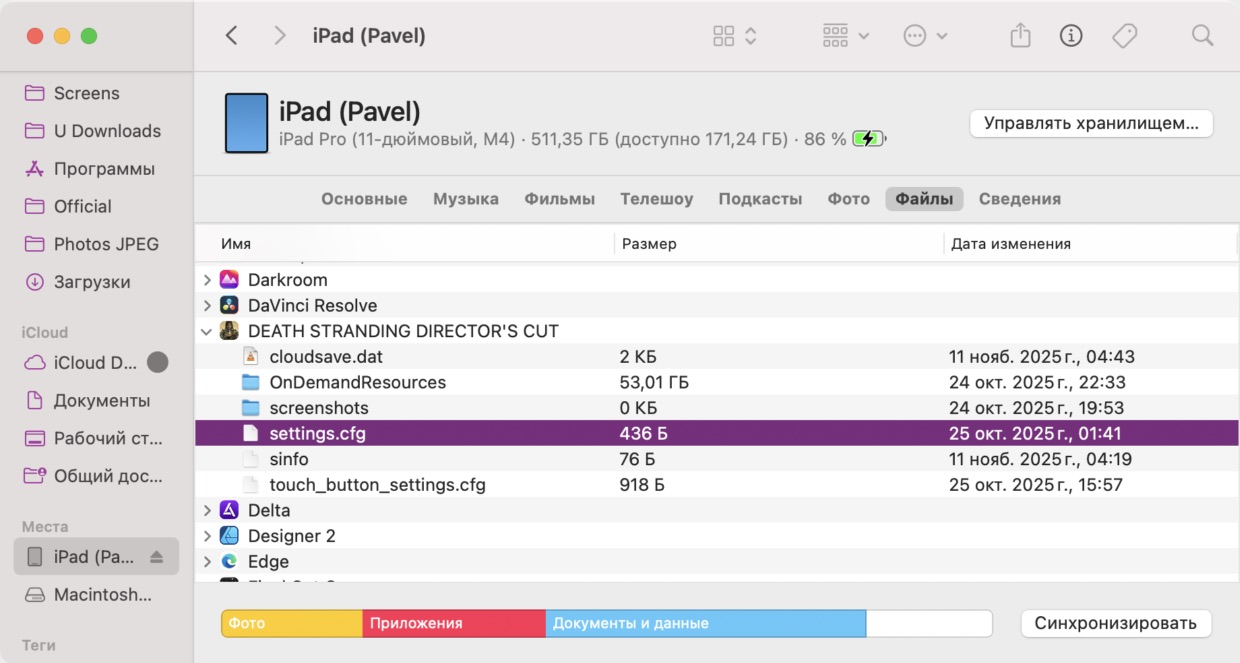Open the view mode switcher
Screen dimensions: 1240x663
click(x=734, y=36)
